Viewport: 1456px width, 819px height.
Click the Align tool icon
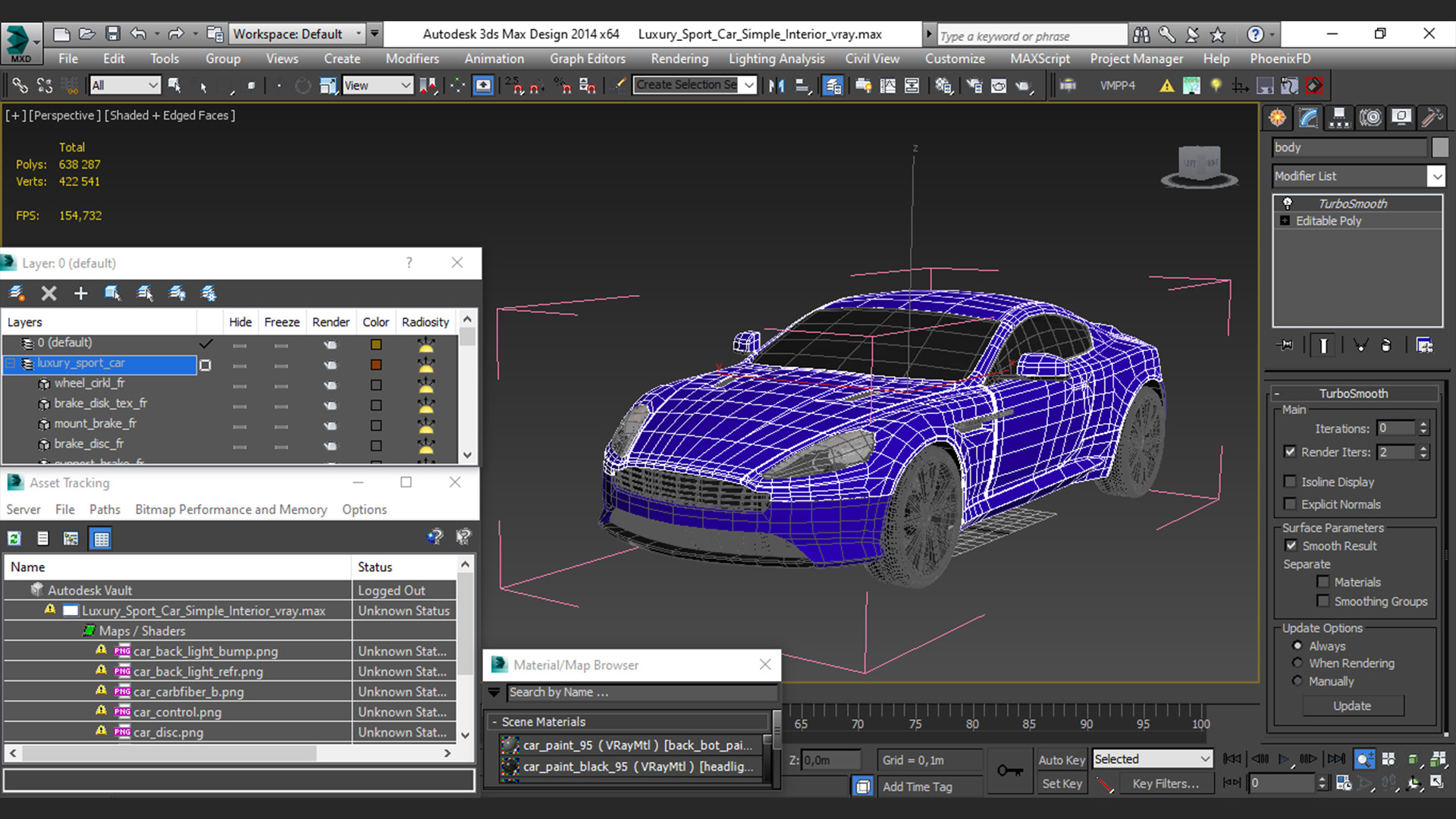pos(803,86)
